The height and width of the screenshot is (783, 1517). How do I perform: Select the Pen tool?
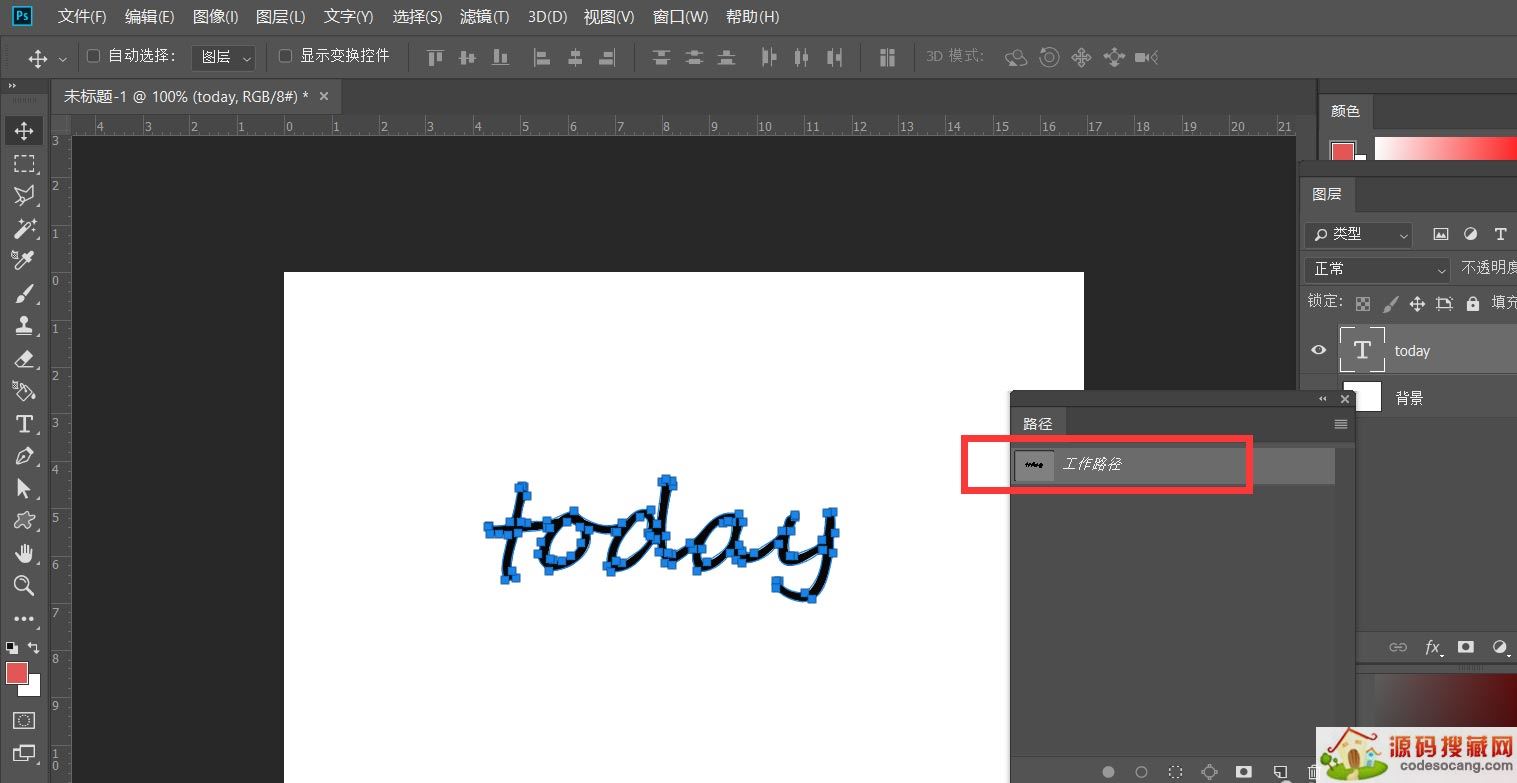click(24, 456)
